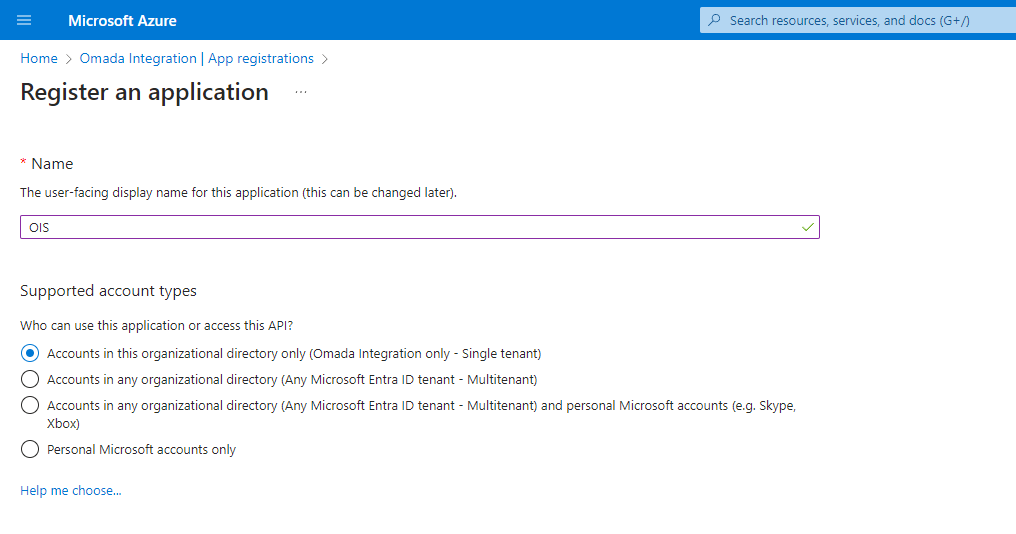Click the 'Who can use this application or access this API?' text
Image resolution: width=1016 pixels, height=534 pixels.
pyautogui.click(x=157, y=325)
